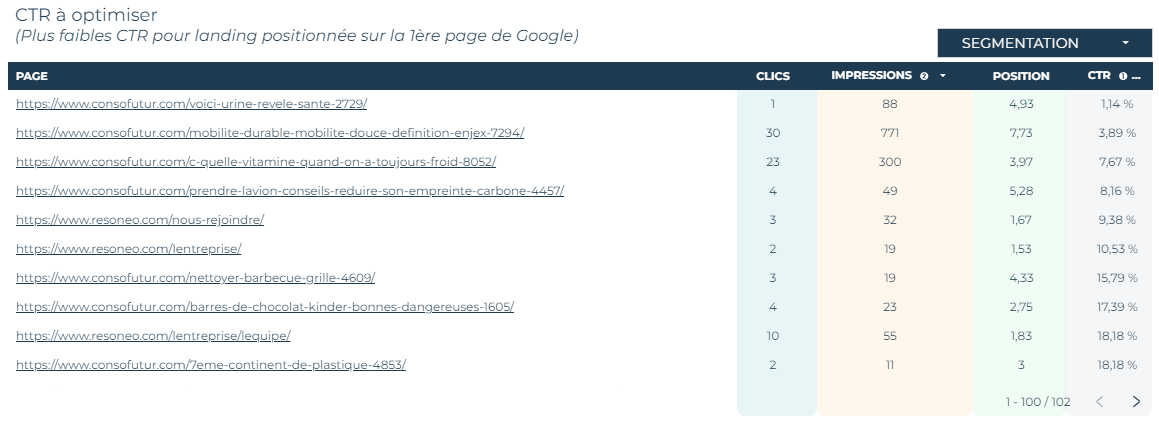Open the mobilite-durable-mobilite-douce link
The width and height of the screenshot is (1159, 423).
coord(270,133)
